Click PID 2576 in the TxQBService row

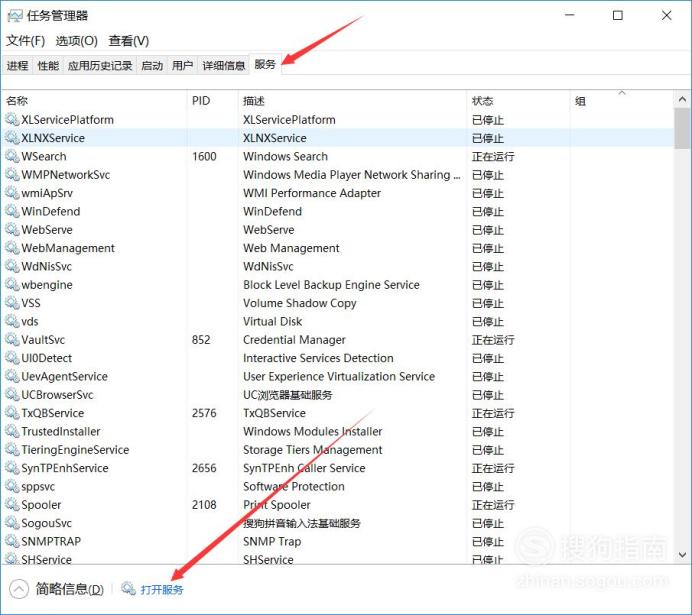(204, 413)
